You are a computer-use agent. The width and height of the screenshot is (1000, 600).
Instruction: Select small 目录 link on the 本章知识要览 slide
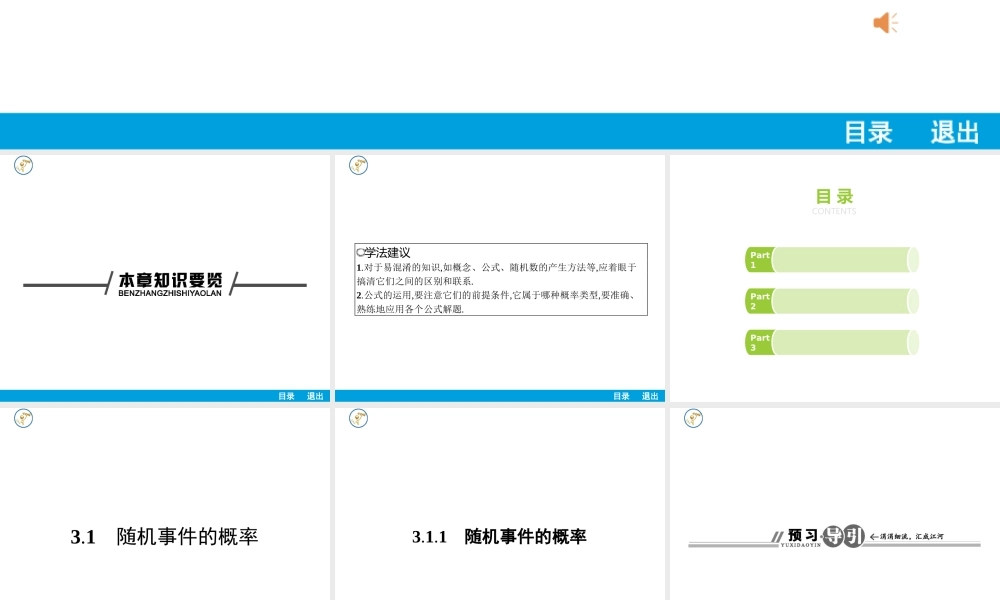286,396
